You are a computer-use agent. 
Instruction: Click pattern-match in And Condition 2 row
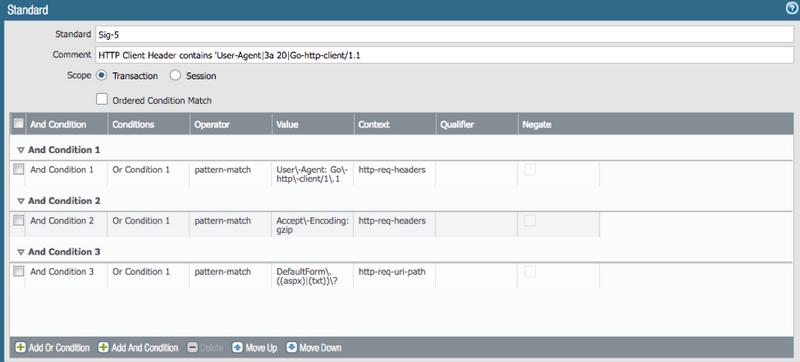(231, 225)
